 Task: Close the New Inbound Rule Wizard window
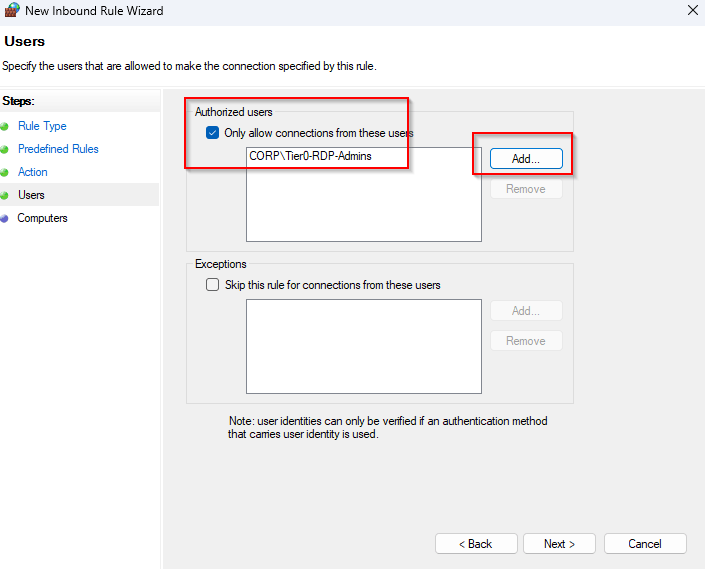693,11
